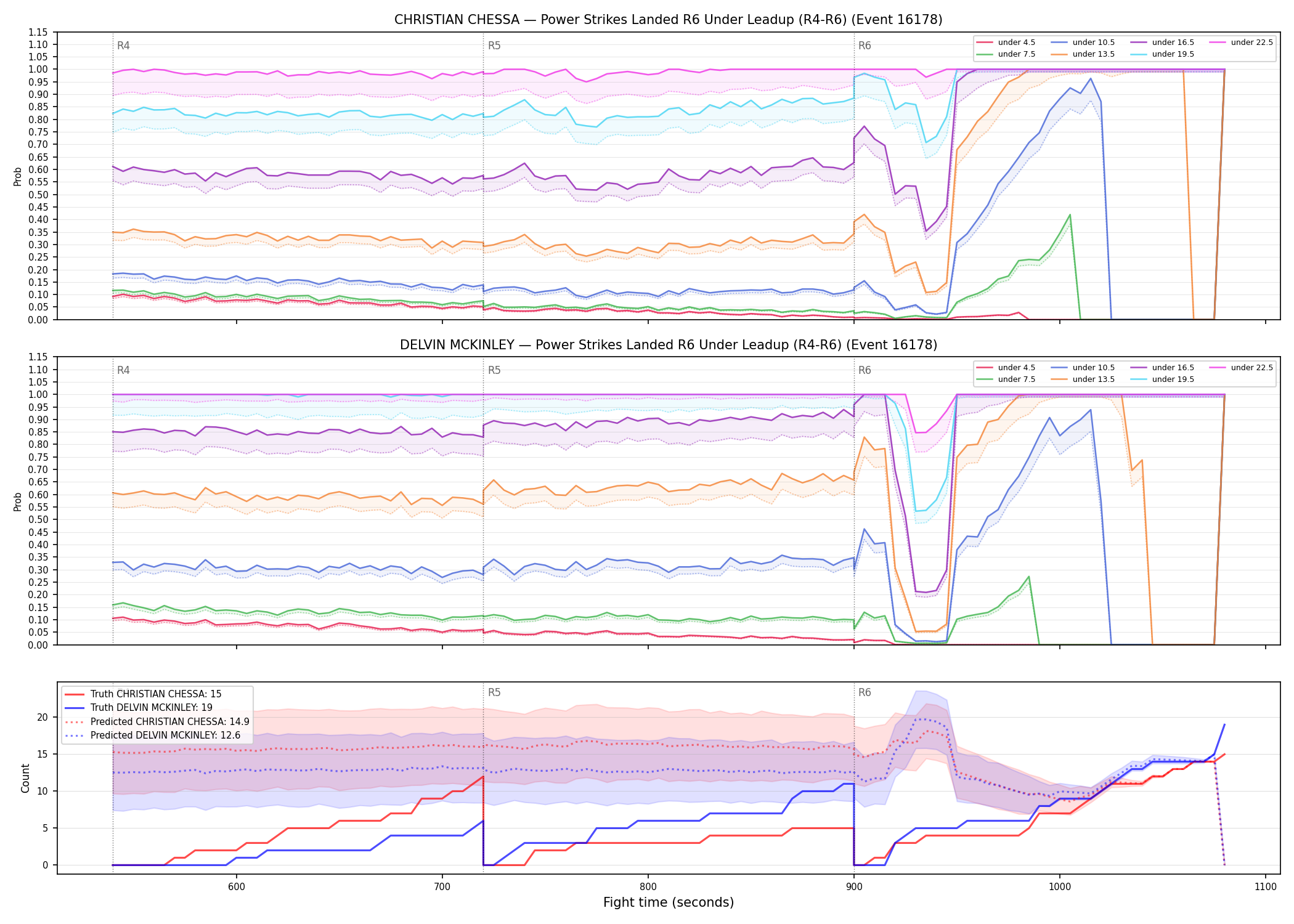Click the 1.15 y-tick in McKinley chart
Image resolution: width=1294 pixels, height=924 pixels.
(38, 357)
